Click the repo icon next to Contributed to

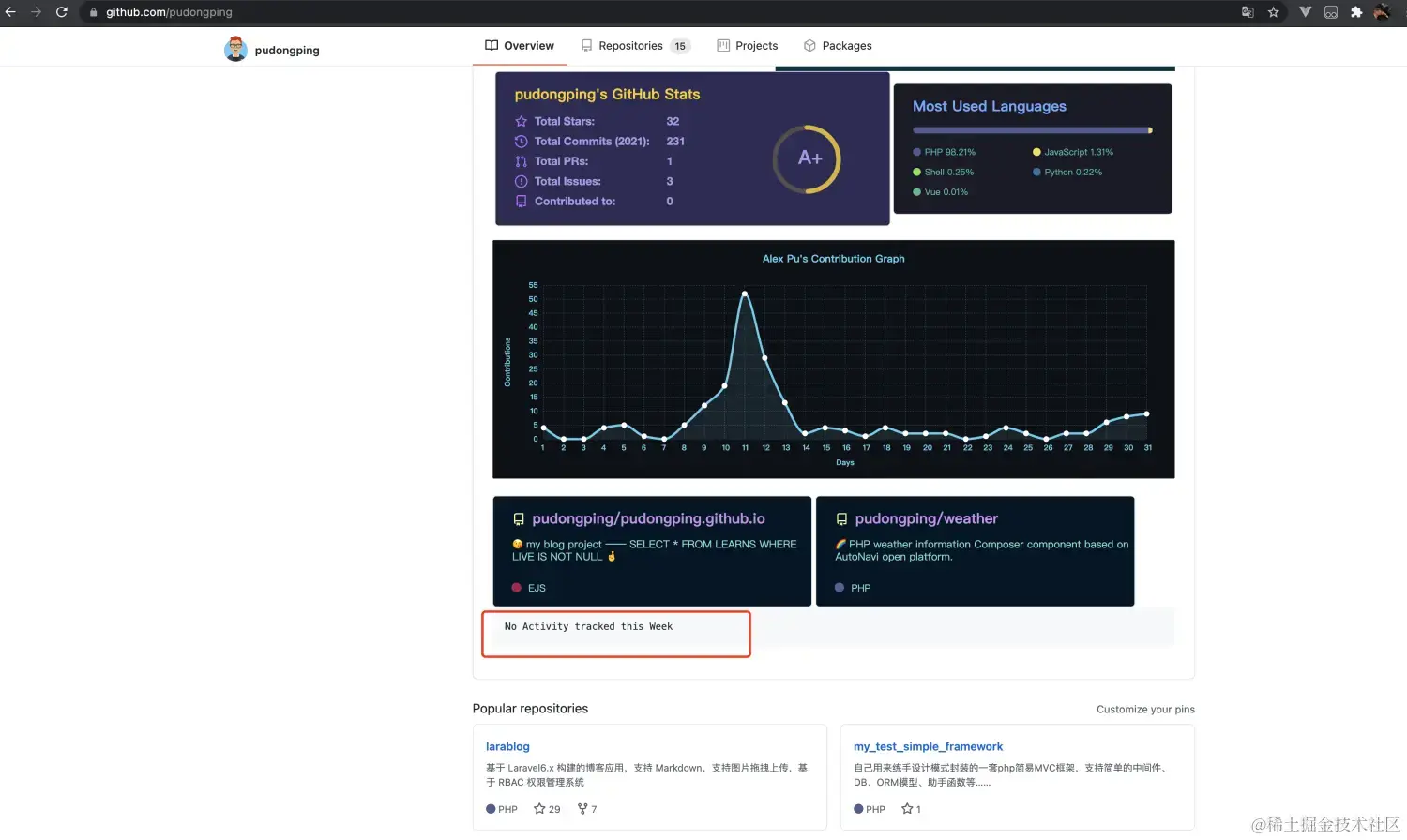click(522, 202)
